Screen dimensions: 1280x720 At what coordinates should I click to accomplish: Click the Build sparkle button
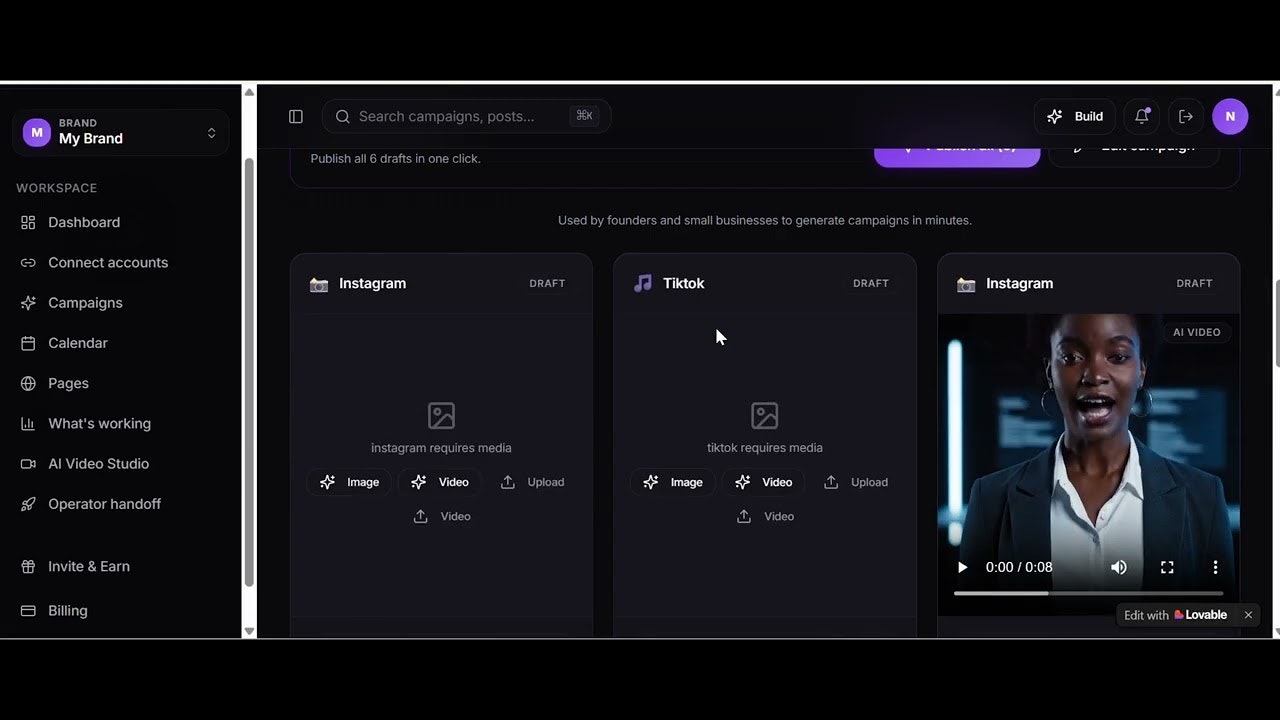[x=1075, y=116]
